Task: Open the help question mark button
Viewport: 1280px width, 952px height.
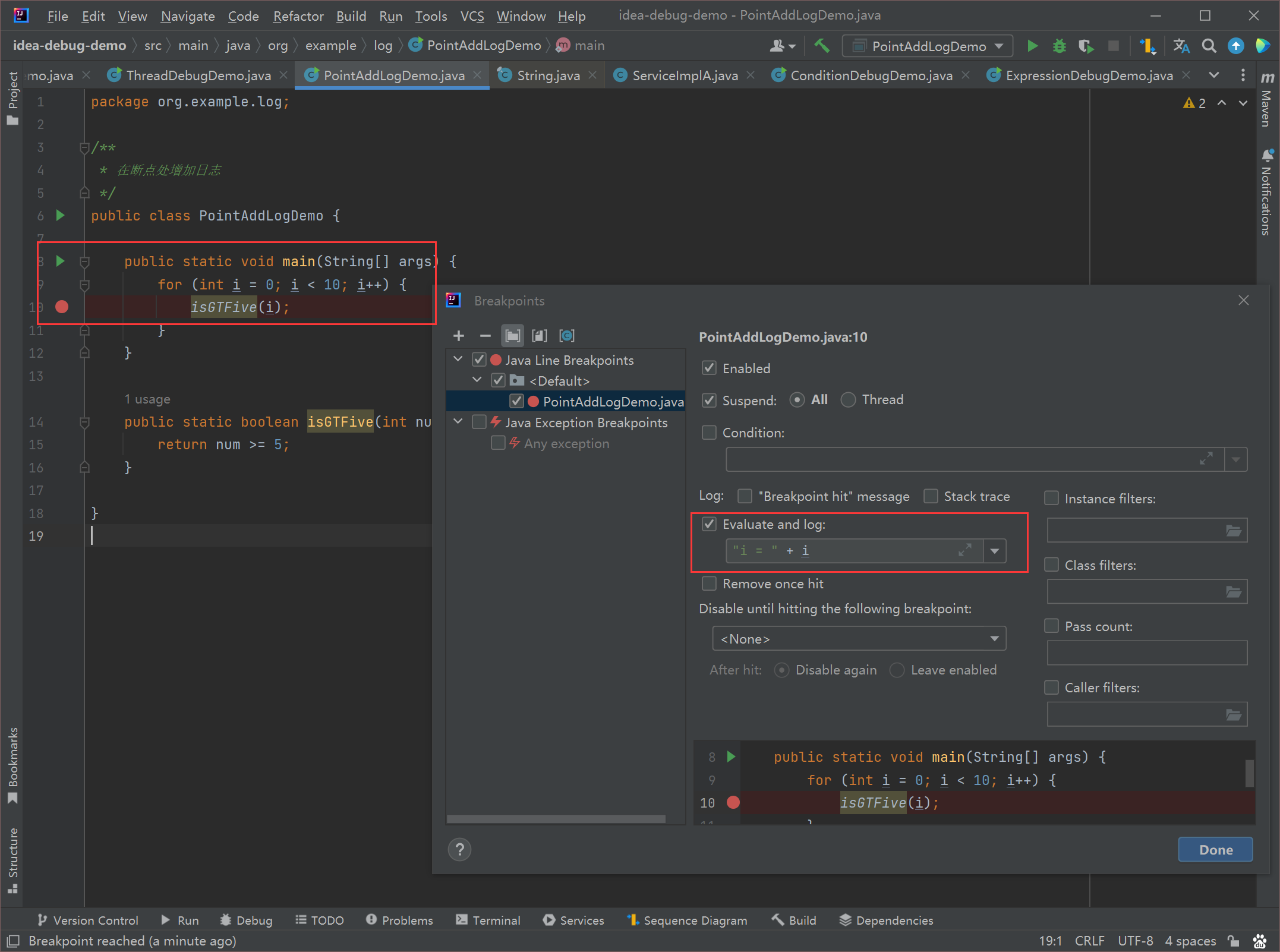Action: coord(459,849)
